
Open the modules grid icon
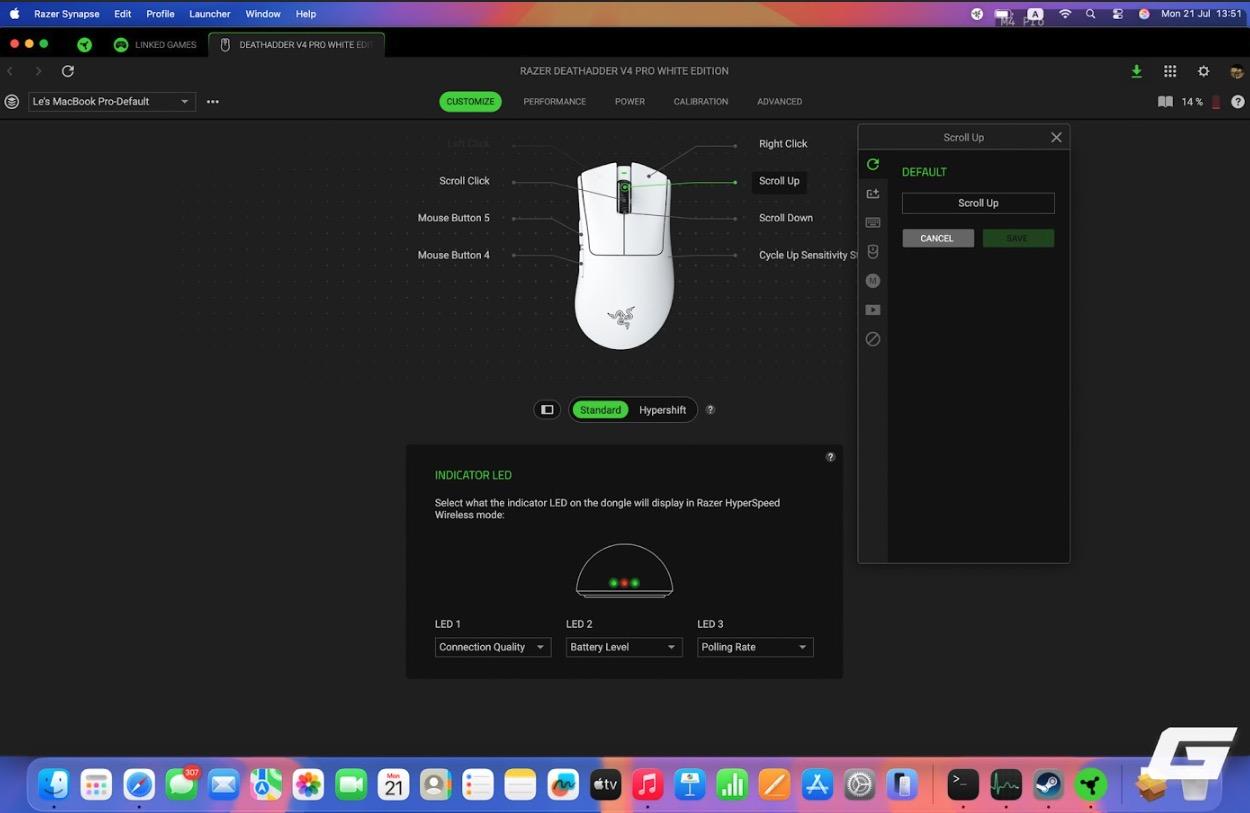[1170, 71]
